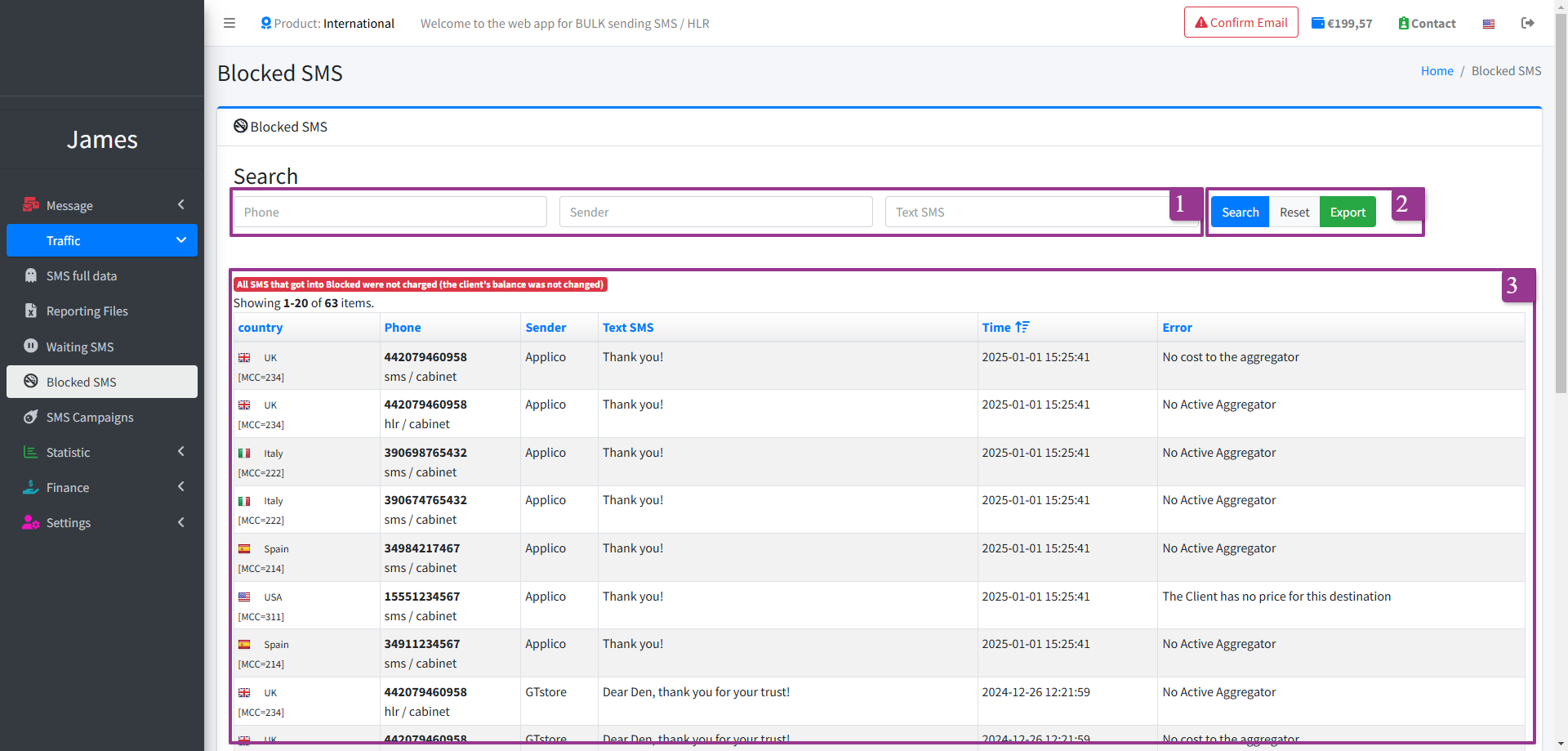Focus the Phone search input field

(x=390, y=212)
